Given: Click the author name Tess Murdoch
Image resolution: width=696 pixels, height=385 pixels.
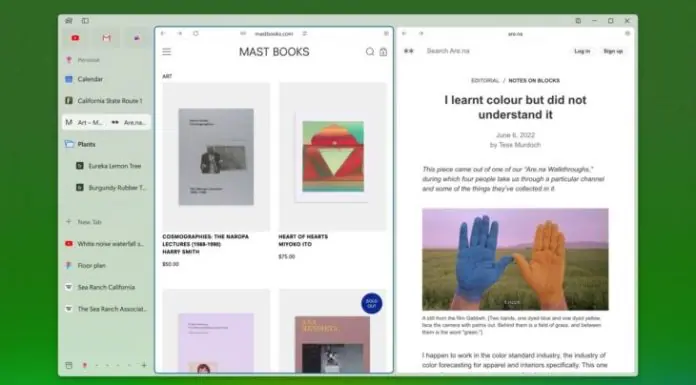Looking at the screenshot, I should pos(520,145).
